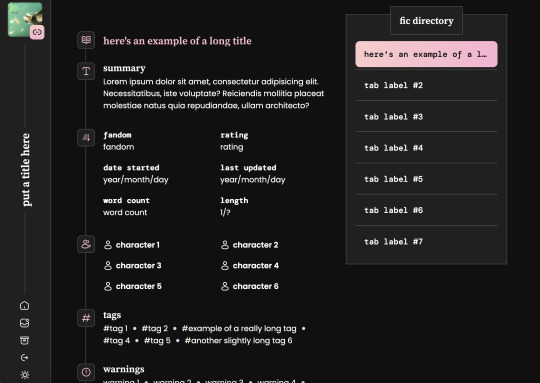This screenshot has height=383, width=540.
Task: Click the person icon next to character 4
Action: click(225, 266)
